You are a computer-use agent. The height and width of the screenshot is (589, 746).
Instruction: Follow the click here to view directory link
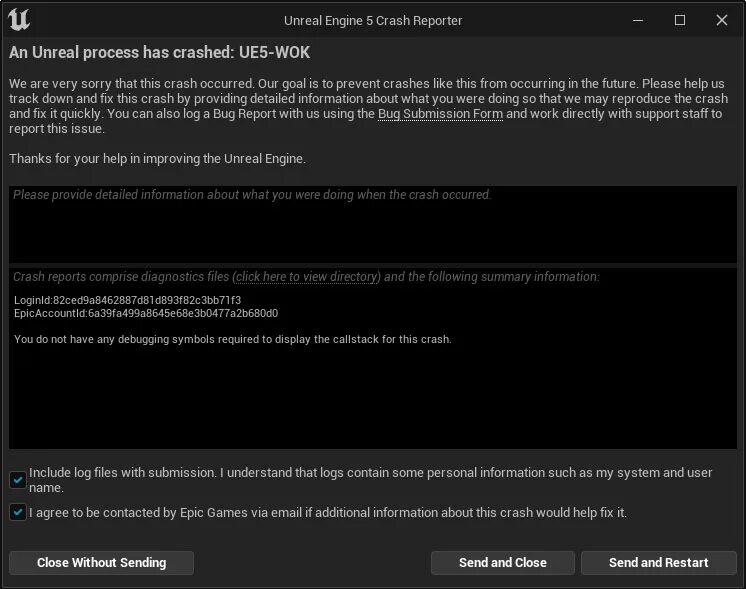pos(306,277)
